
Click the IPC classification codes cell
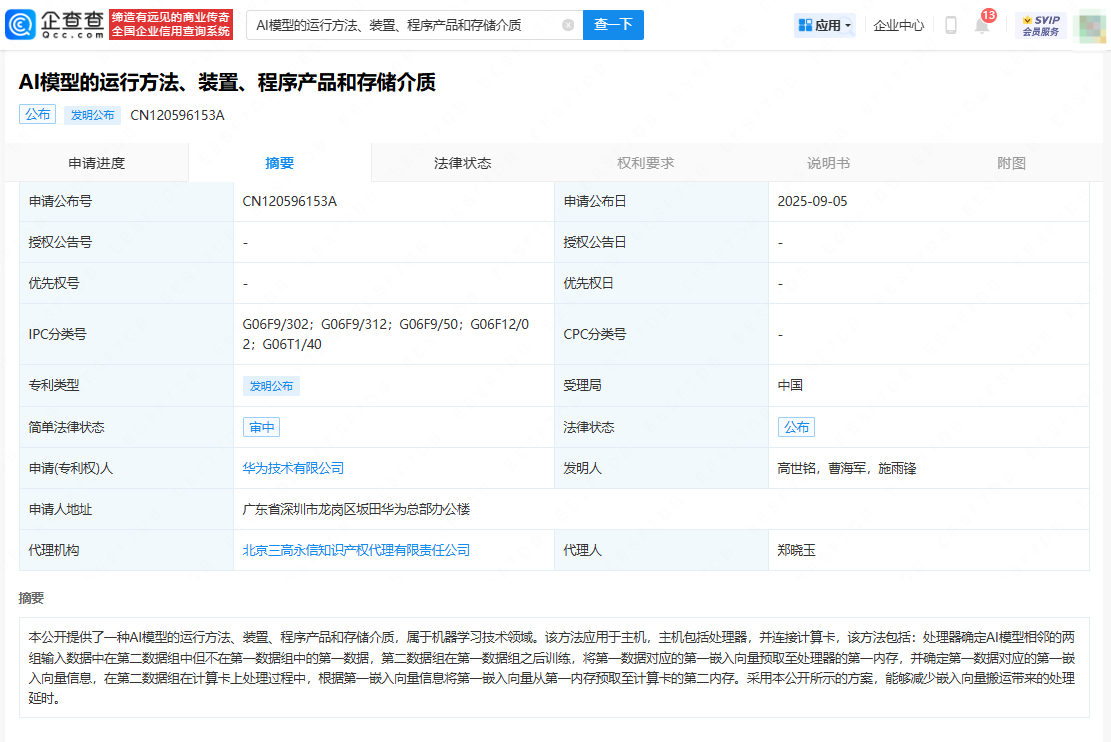tap(394, 334)
